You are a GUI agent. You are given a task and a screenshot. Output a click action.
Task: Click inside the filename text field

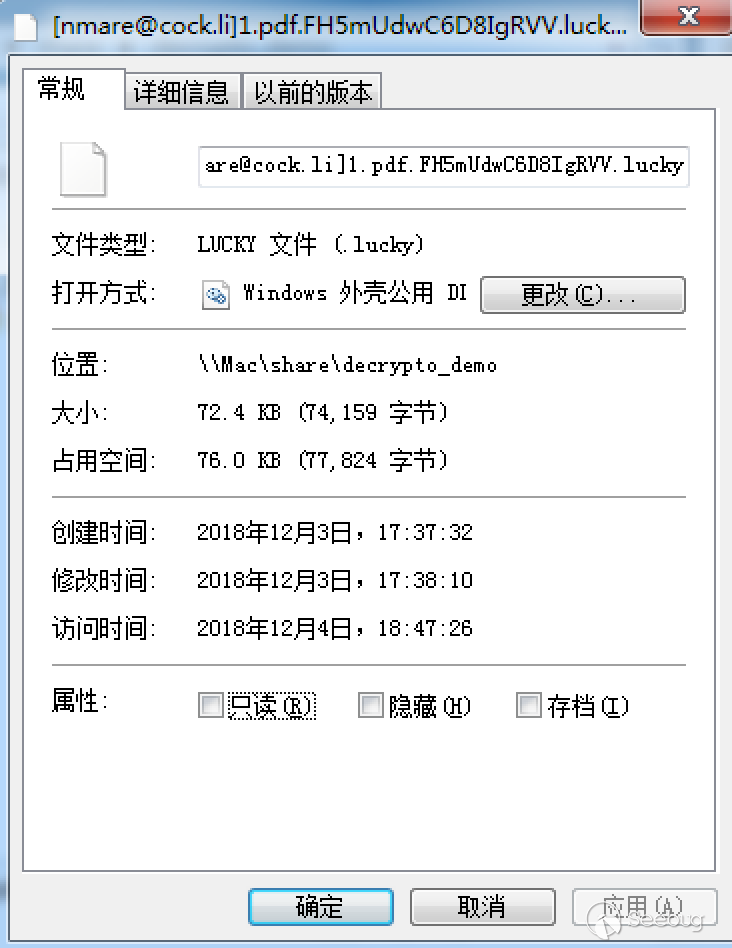(x=444, y=166)
